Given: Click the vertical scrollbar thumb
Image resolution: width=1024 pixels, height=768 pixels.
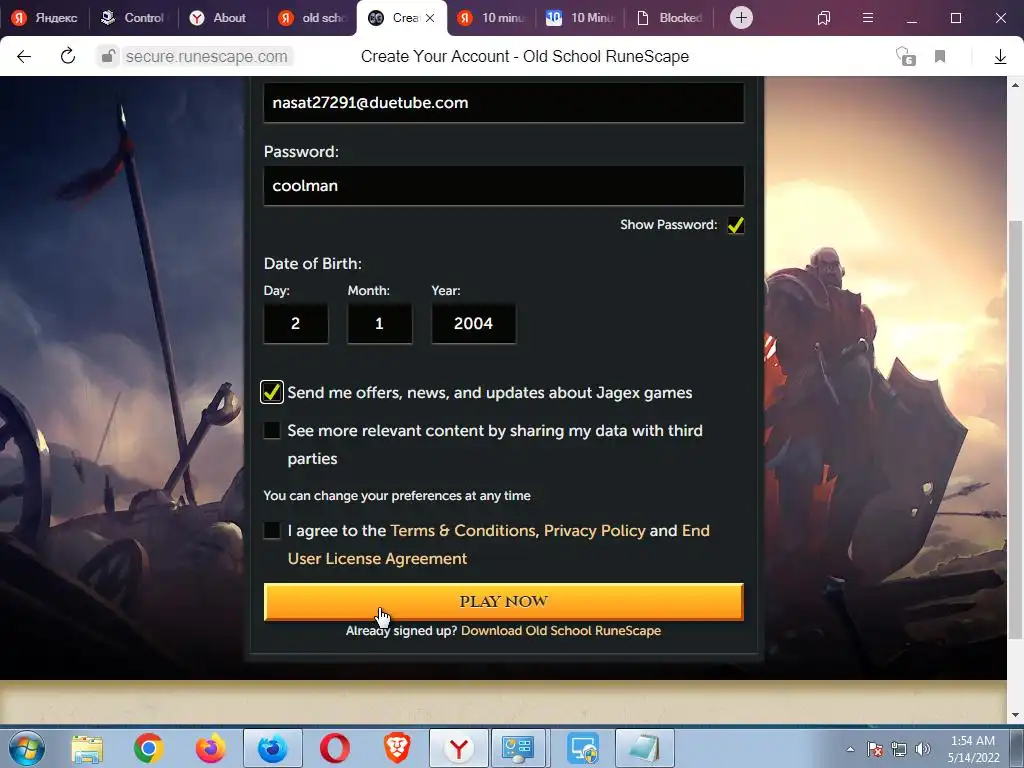Looking at the screenshot, I should click(1016, 430).
